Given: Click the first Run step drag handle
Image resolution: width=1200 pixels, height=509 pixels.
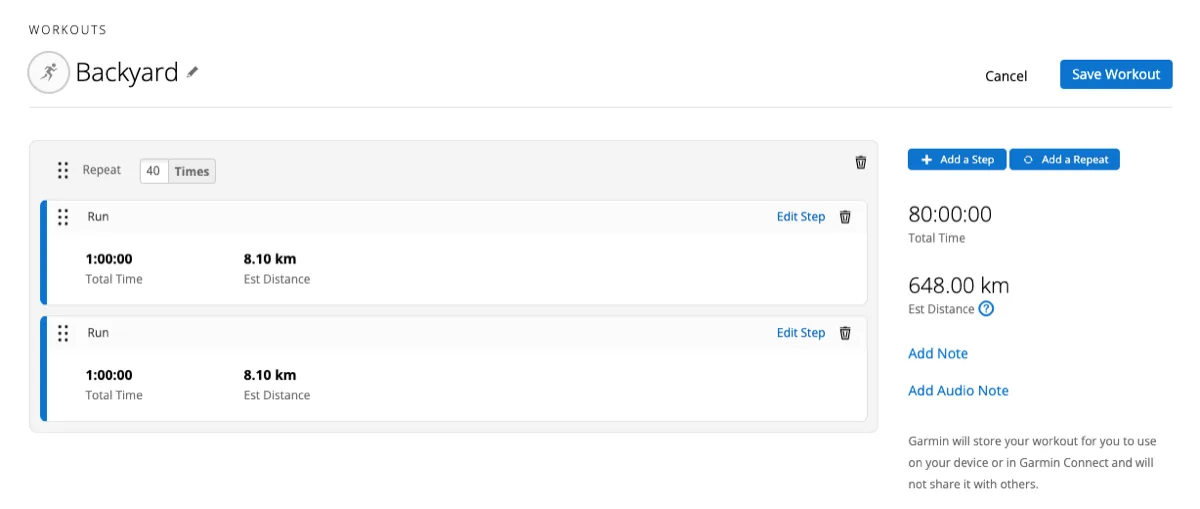Looking at the screenshot, I should coord(63,217).
